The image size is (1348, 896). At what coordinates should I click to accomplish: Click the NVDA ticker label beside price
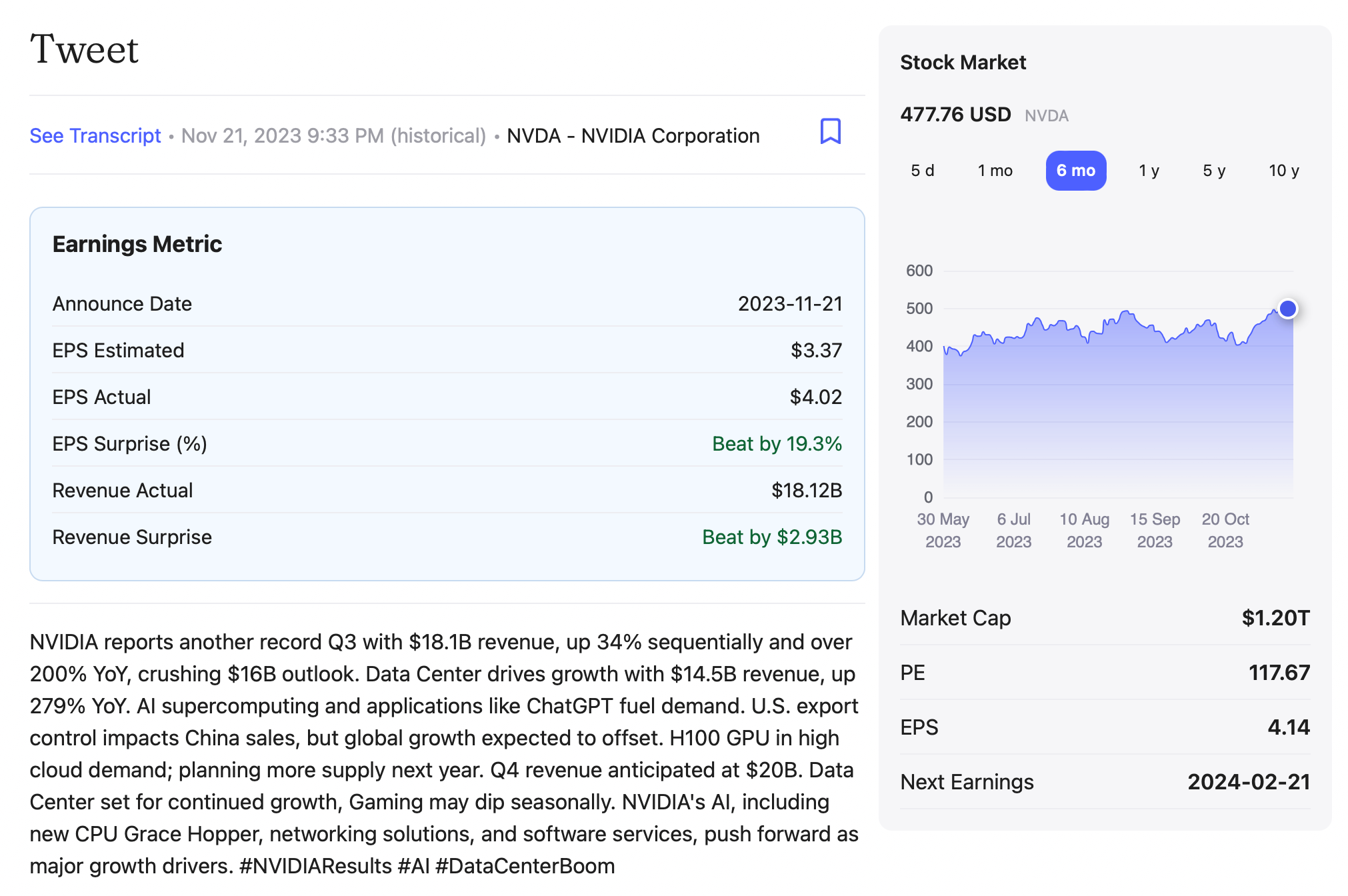pyautogui.click(x=1046, y=116)
